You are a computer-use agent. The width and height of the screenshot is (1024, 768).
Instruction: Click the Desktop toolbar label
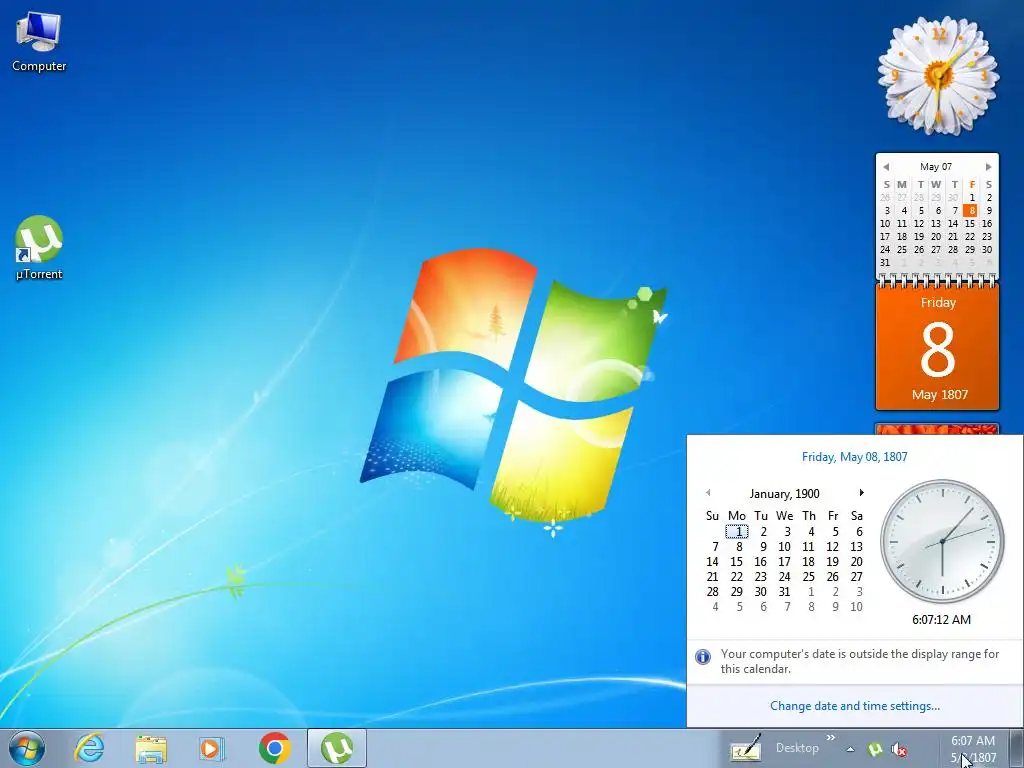(797, 748)
